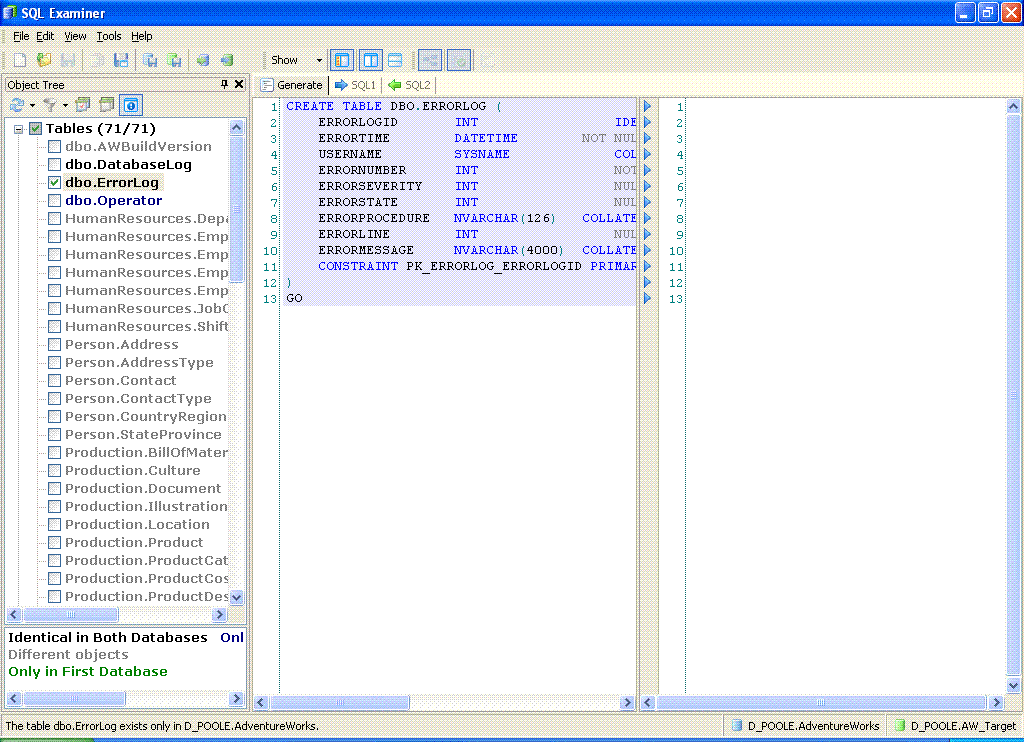Click the Refresh icon in Object Tree

16,105
